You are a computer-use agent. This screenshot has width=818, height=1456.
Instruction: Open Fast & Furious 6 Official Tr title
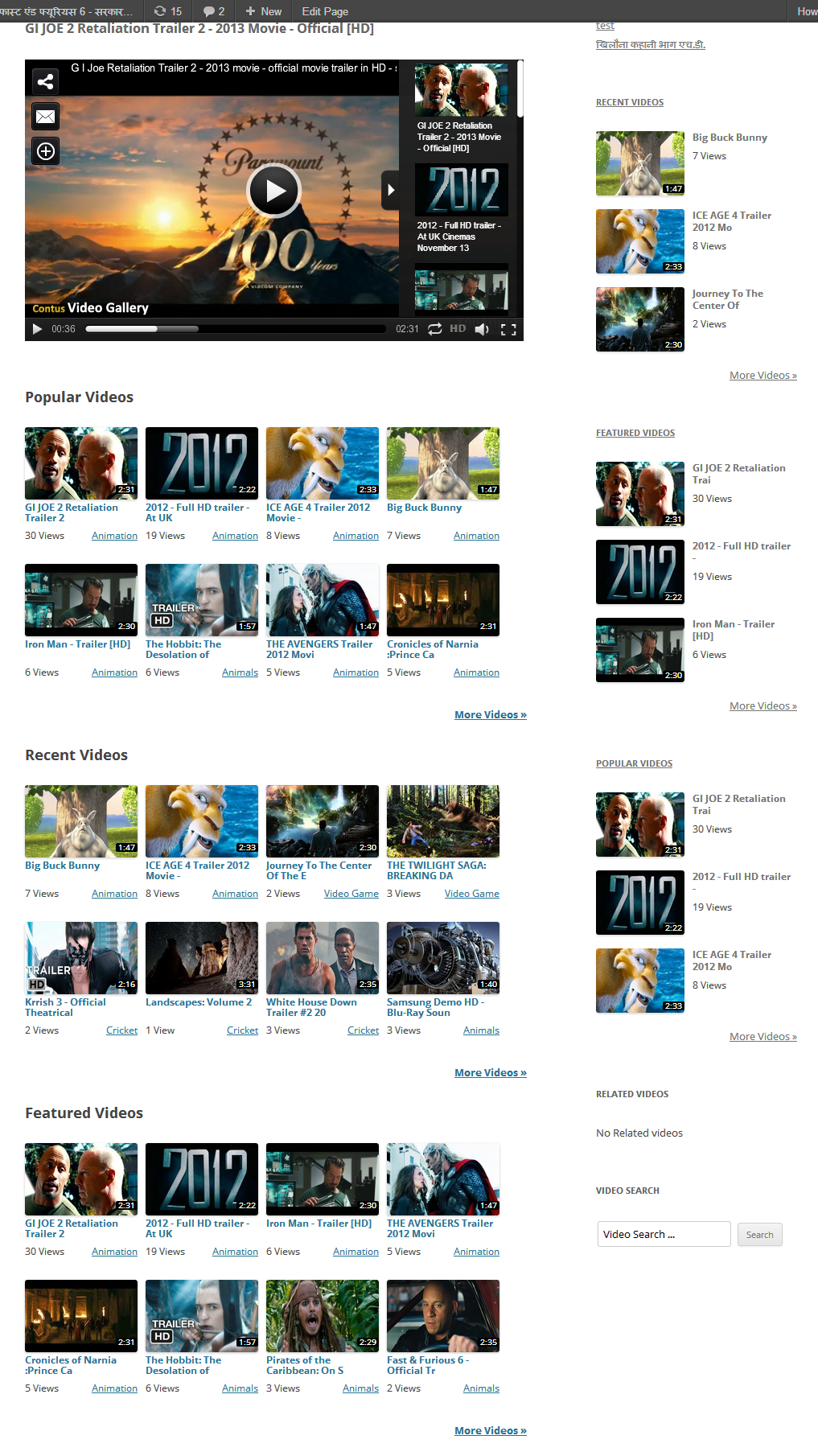point(428,1365)
